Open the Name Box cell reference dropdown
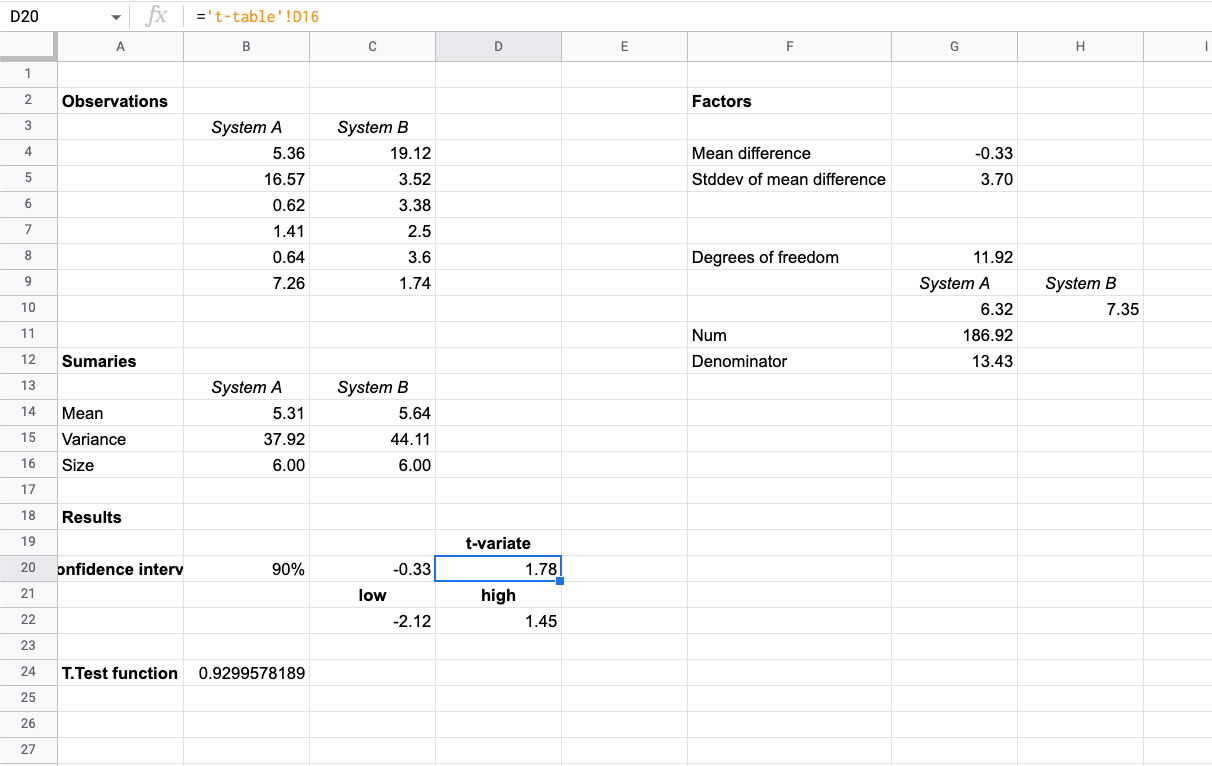The height and width of the screenshot is (766, 1212). (116, 16)
